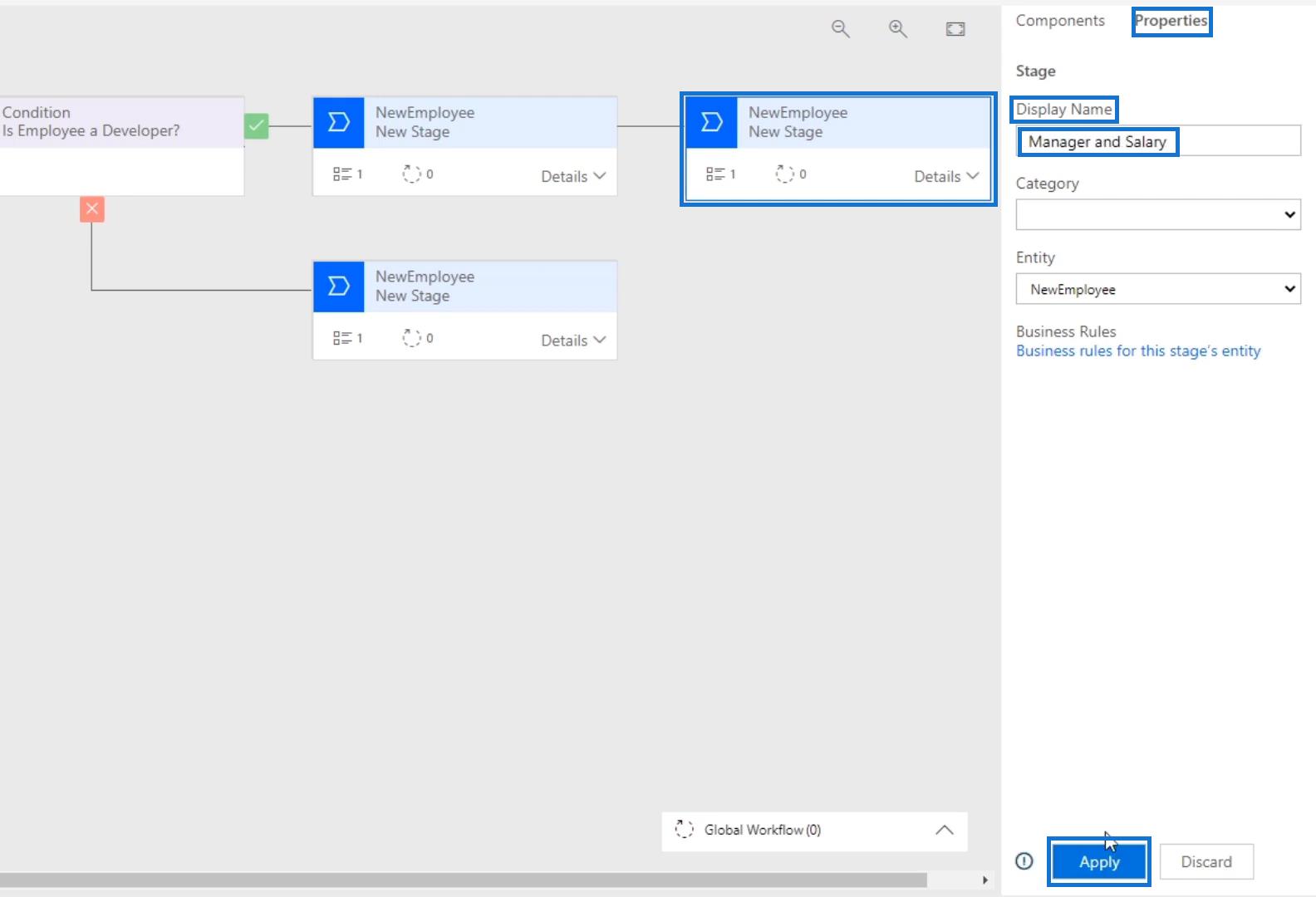This screenshot has height=897, width=1316.
Task: Click the zoom in magnifier icon
Action: tap(898, 29)
